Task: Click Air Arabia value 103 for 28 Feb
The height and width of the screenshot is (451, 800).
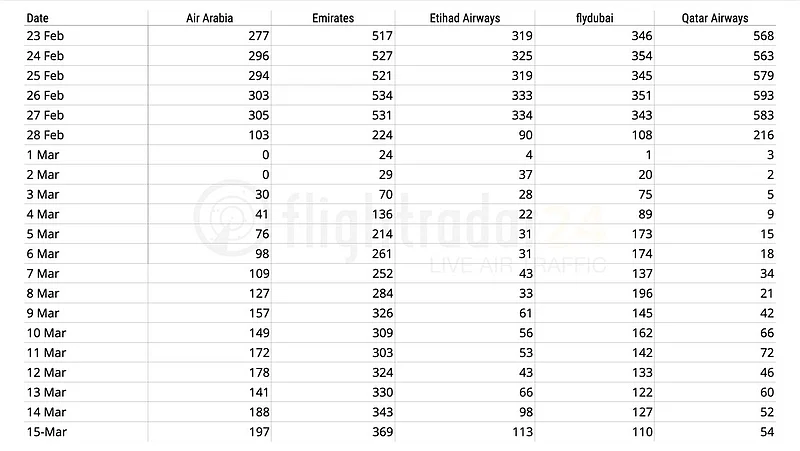Action: pyautogui.click(x=258, y=135)
